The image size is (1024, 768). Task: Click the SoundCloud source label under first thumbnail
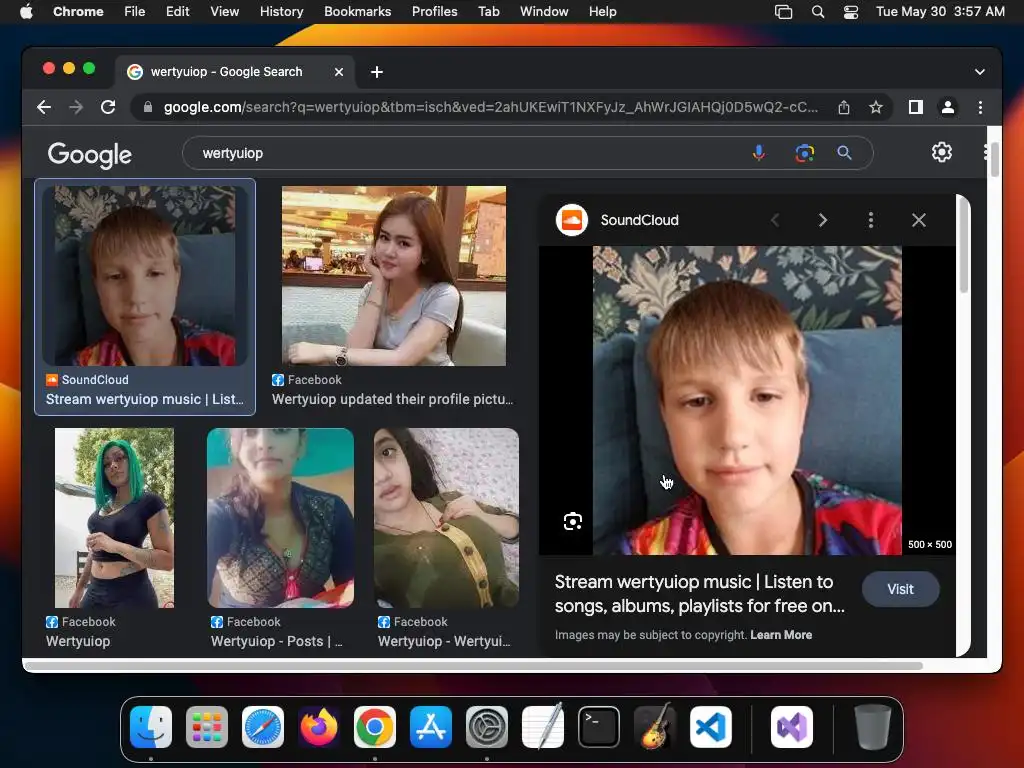(95, 379)
